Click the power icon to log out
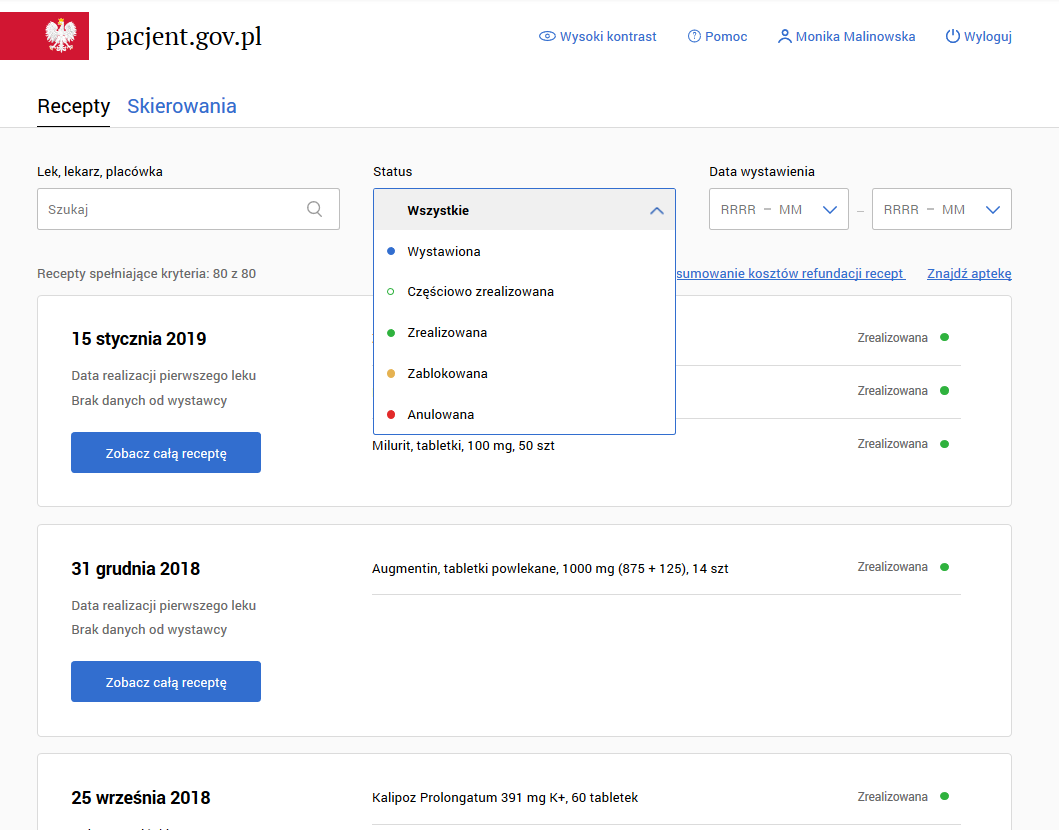The width and height of the screenshot is (1059, 830). tap(952, 37)
